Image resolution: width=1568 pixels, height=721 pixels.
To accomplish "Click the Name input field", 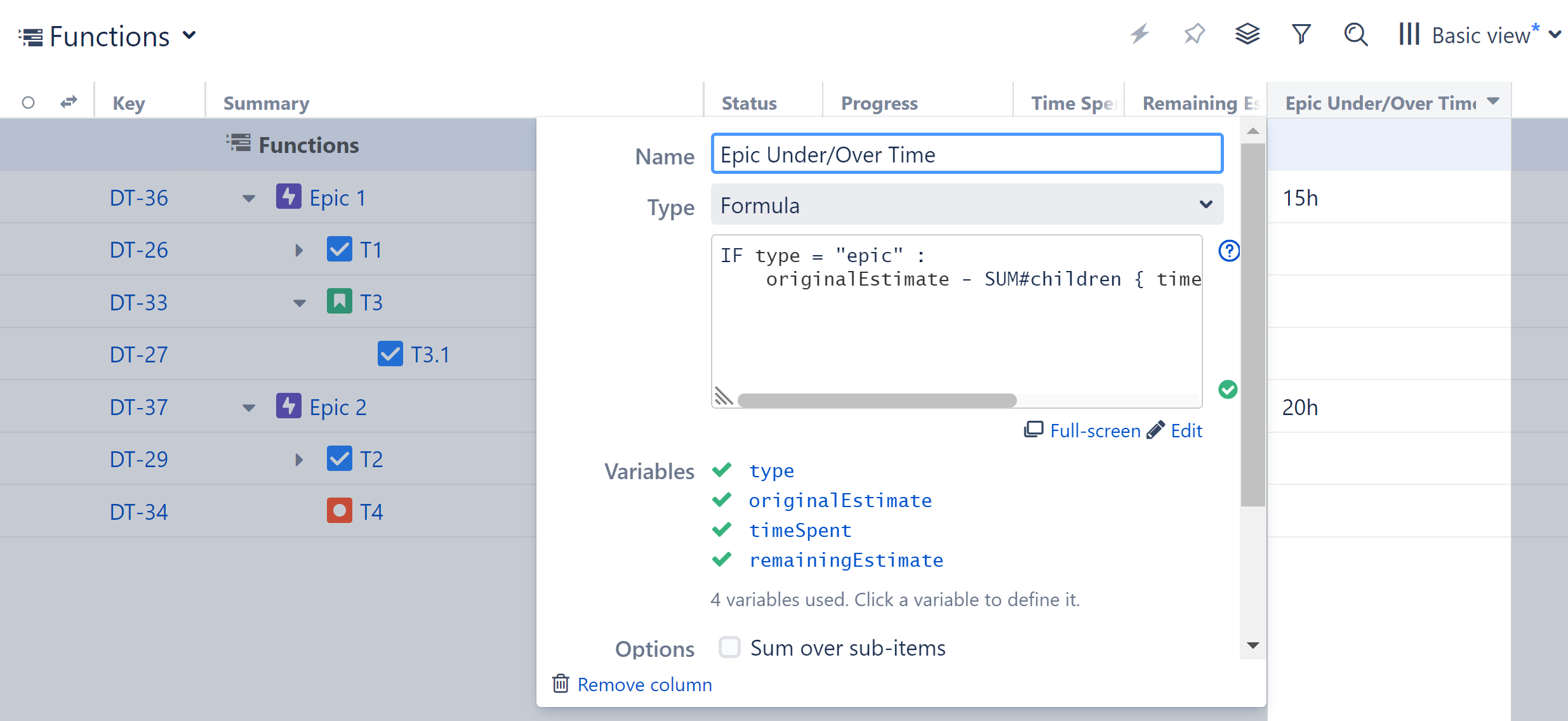I will 967,154.
